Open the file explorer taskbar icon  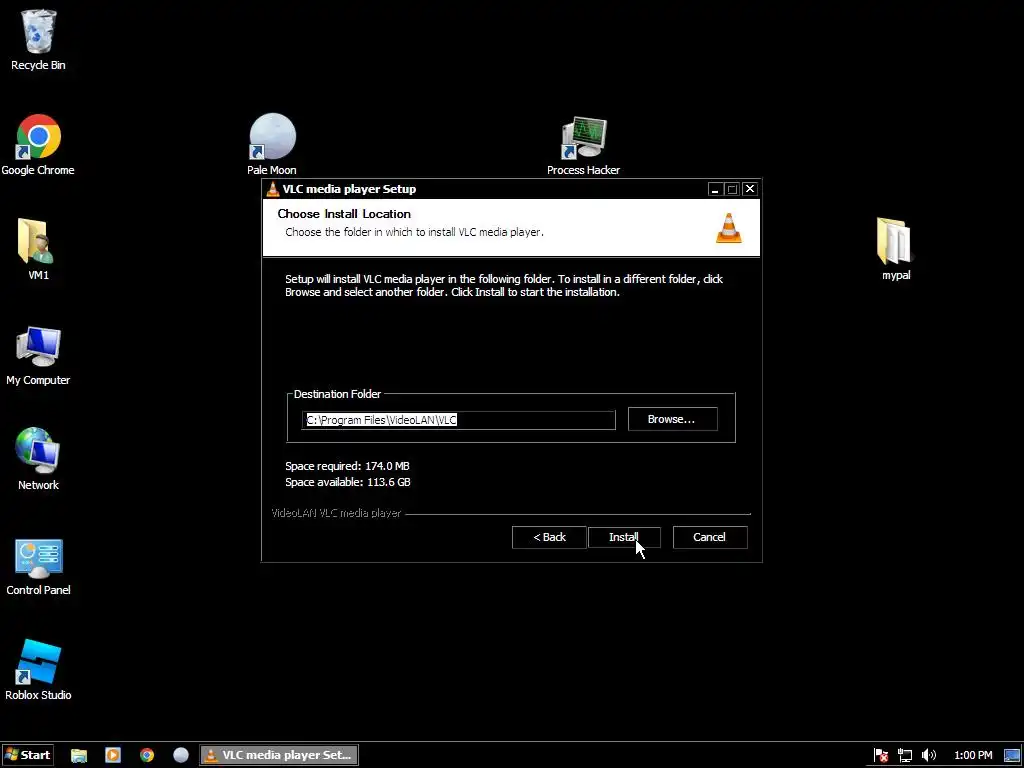tap(79, 755)
